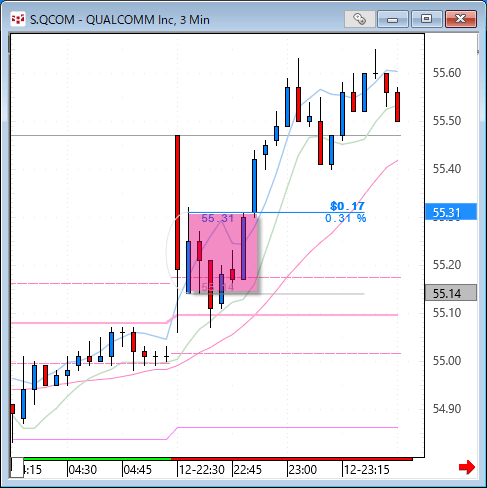
Task: Click the tall red candle at 12-22:30
Action: point(177,202)
